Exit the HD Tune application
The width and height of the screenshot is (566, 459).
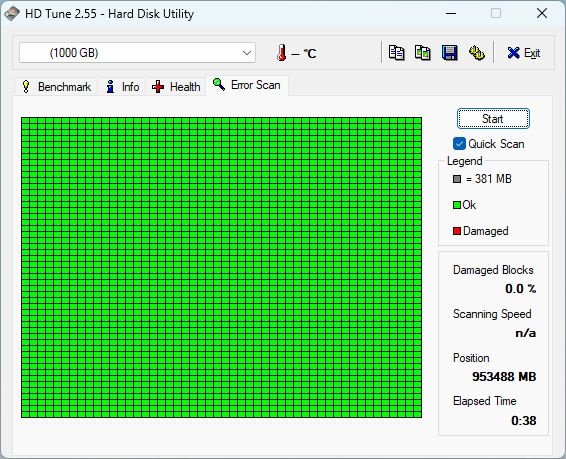click(524, 53)
